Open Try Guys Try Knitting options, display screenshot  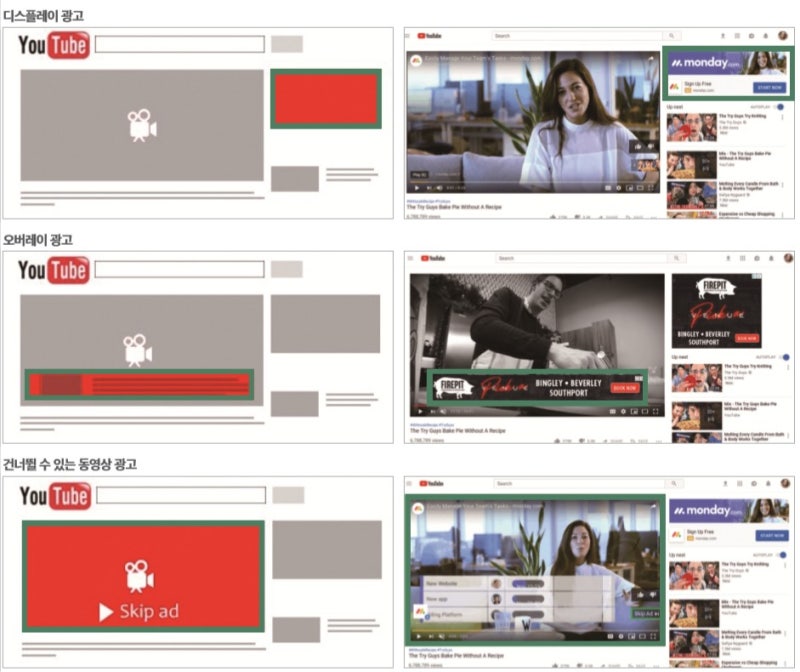(783, 117)
